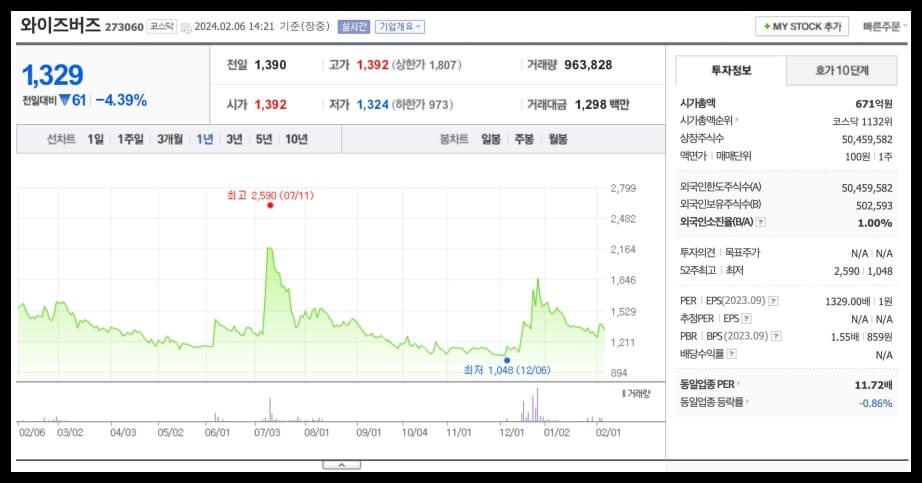Select the 3개월 line chart period
The image size is (922, 483).
click(169, 139)
